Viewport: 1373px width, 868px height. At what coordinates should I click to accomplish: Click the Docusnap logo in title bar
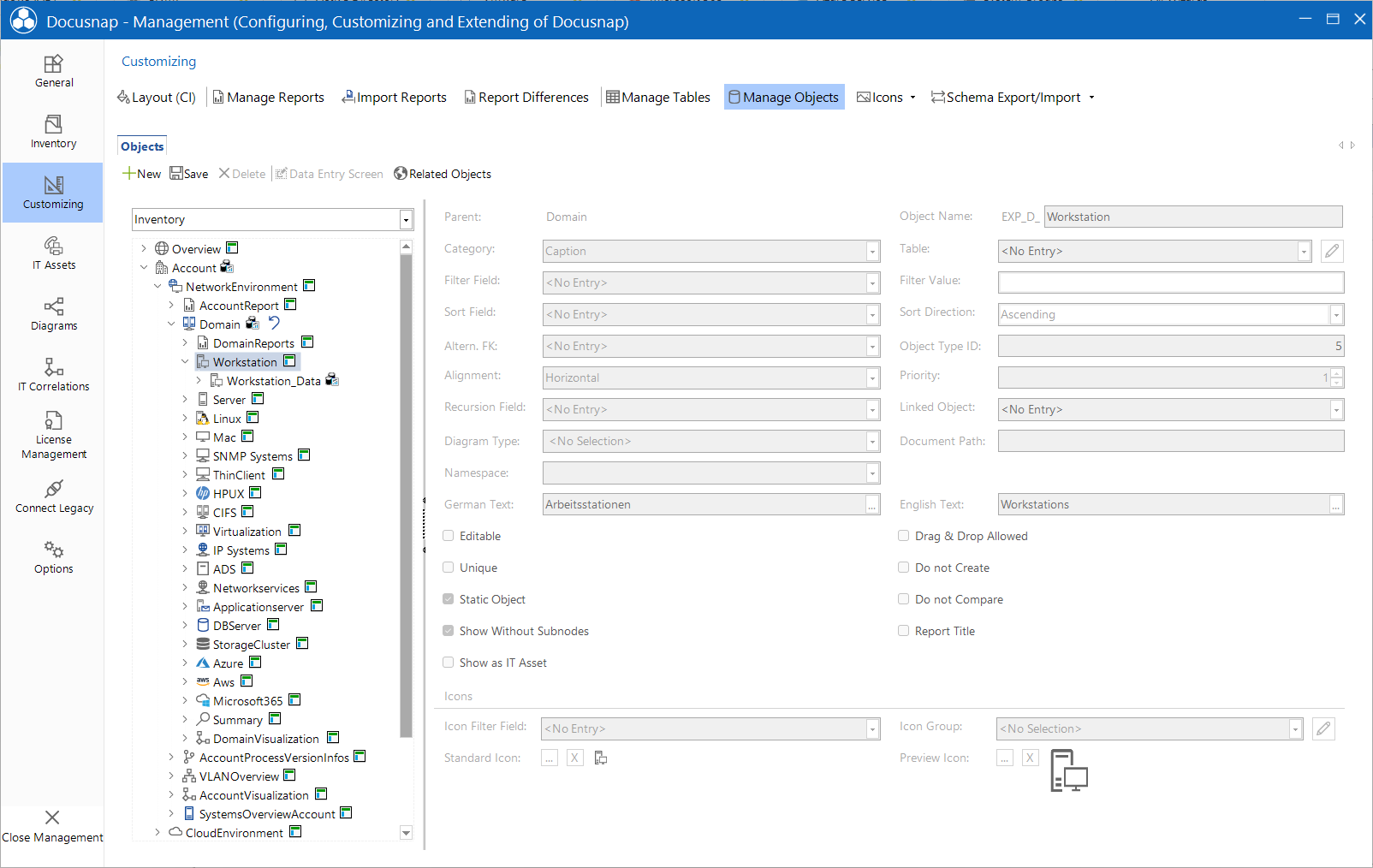pyautogui.click(x=23, y=20)
